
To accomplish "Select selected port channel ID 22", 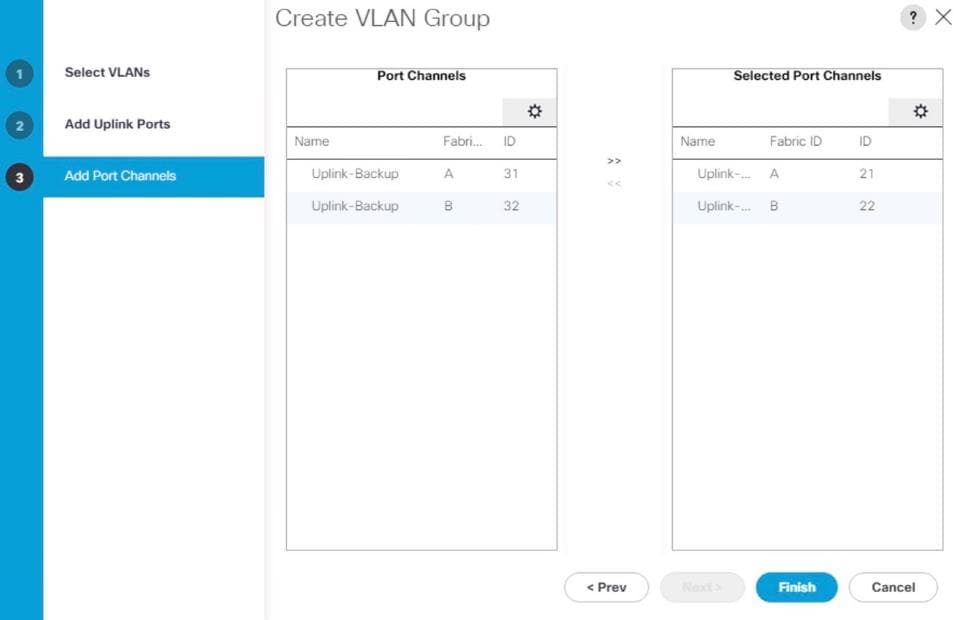I will (807, 206).
